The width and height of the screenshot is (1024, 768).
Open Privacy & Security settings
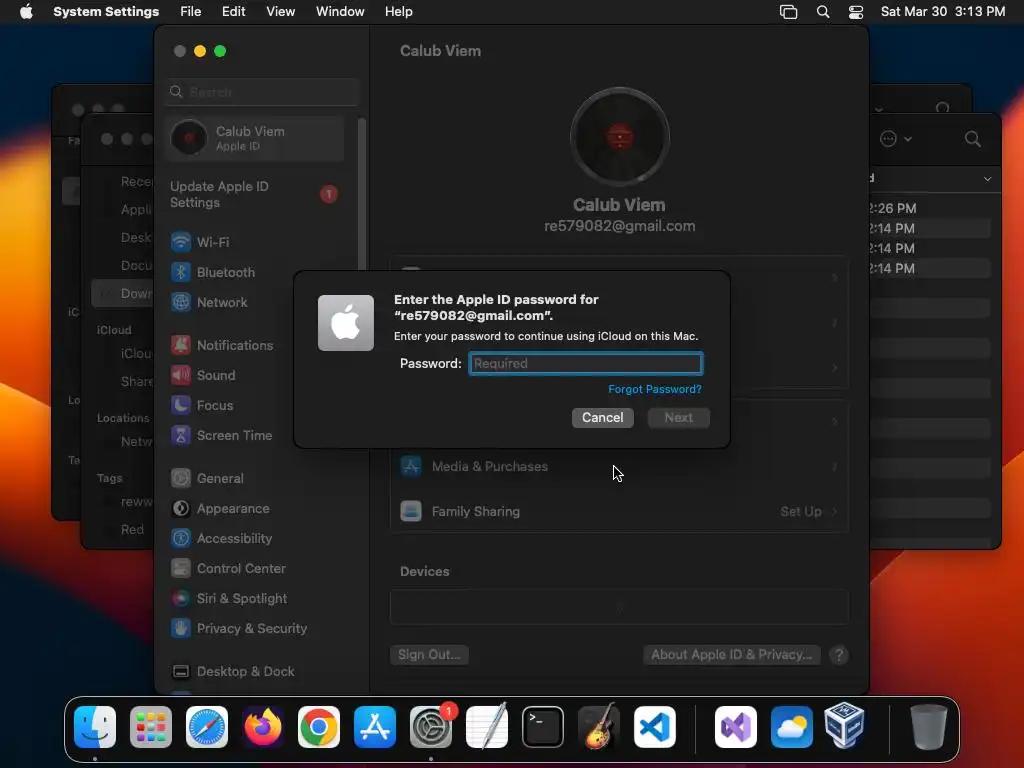click(239, 629)
